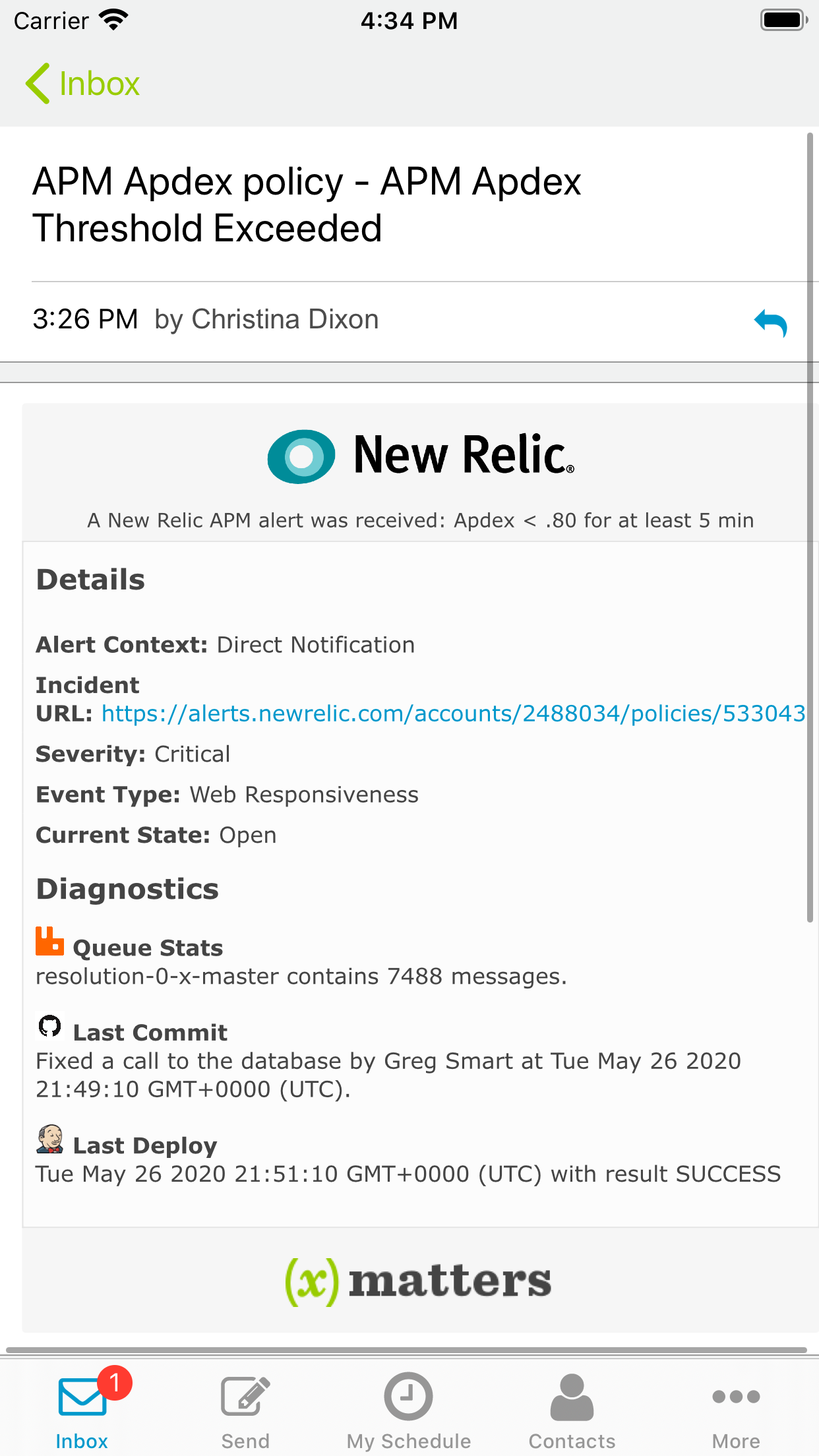The width and height of the screenshot is (819, 1456).
Task: Tap the RabbitMQ Queue Stats icon
Action: point(49,941)
